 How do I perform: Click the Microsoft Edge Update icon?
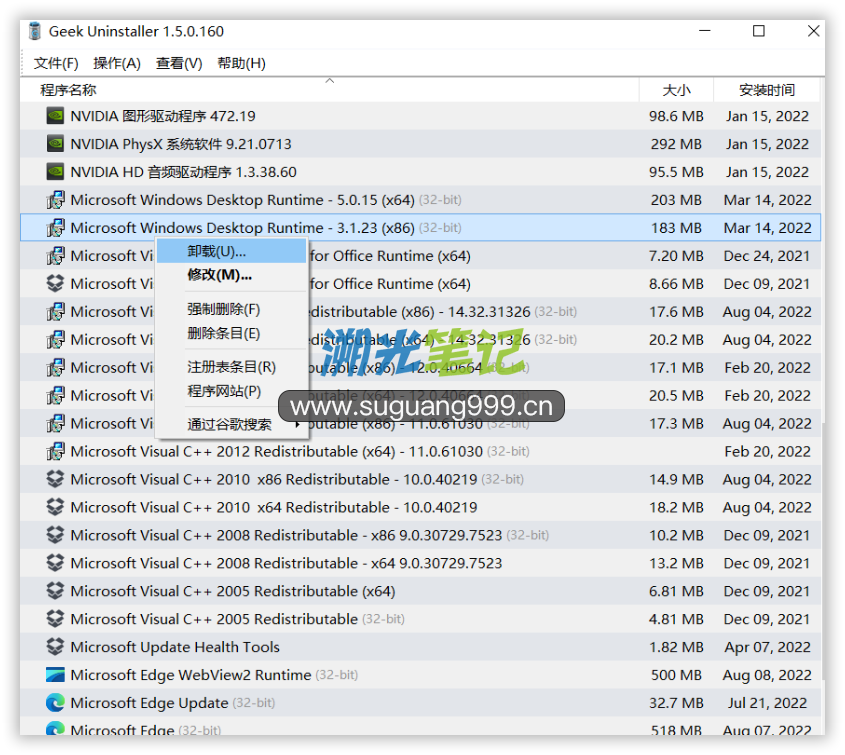(x=55, y=703)
